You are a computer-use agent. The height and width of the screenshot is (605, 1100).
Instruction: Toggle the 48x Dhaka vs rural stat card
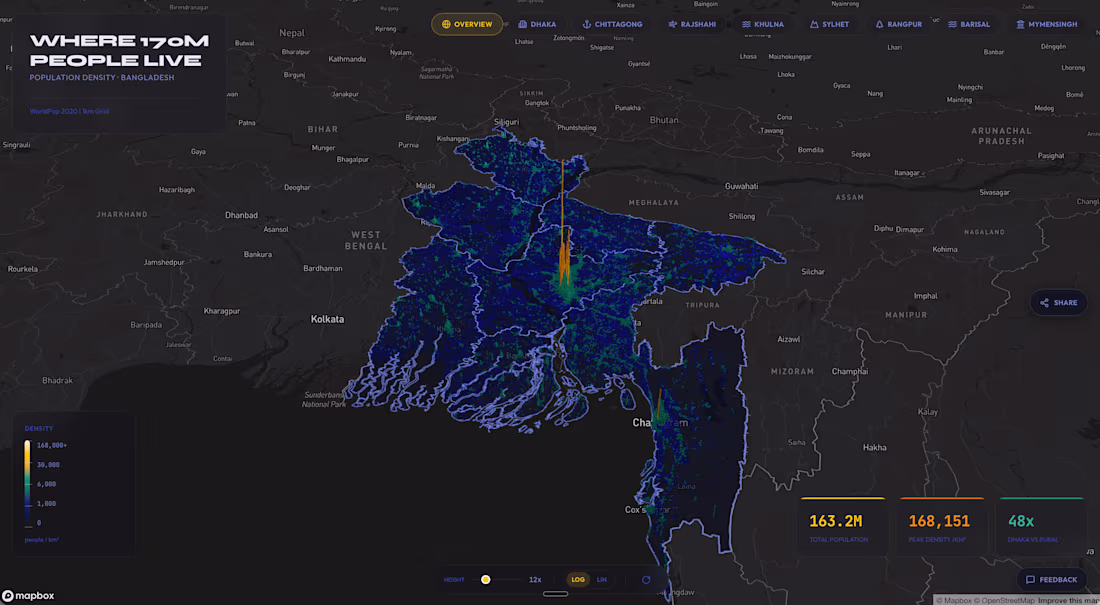pyautogui.click(x=1041, y=525)
